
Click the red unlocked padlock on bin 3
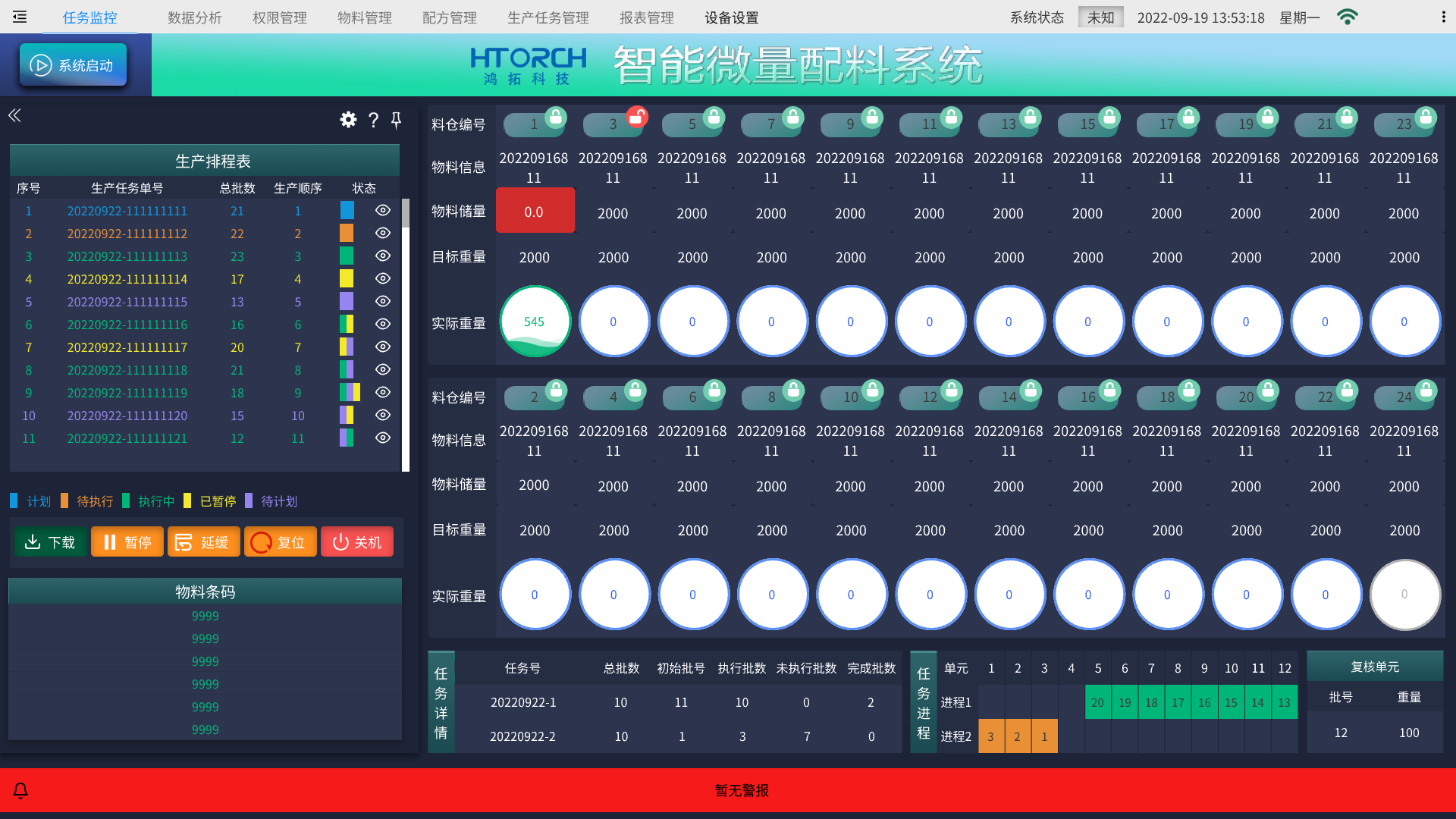coord(637,117)
